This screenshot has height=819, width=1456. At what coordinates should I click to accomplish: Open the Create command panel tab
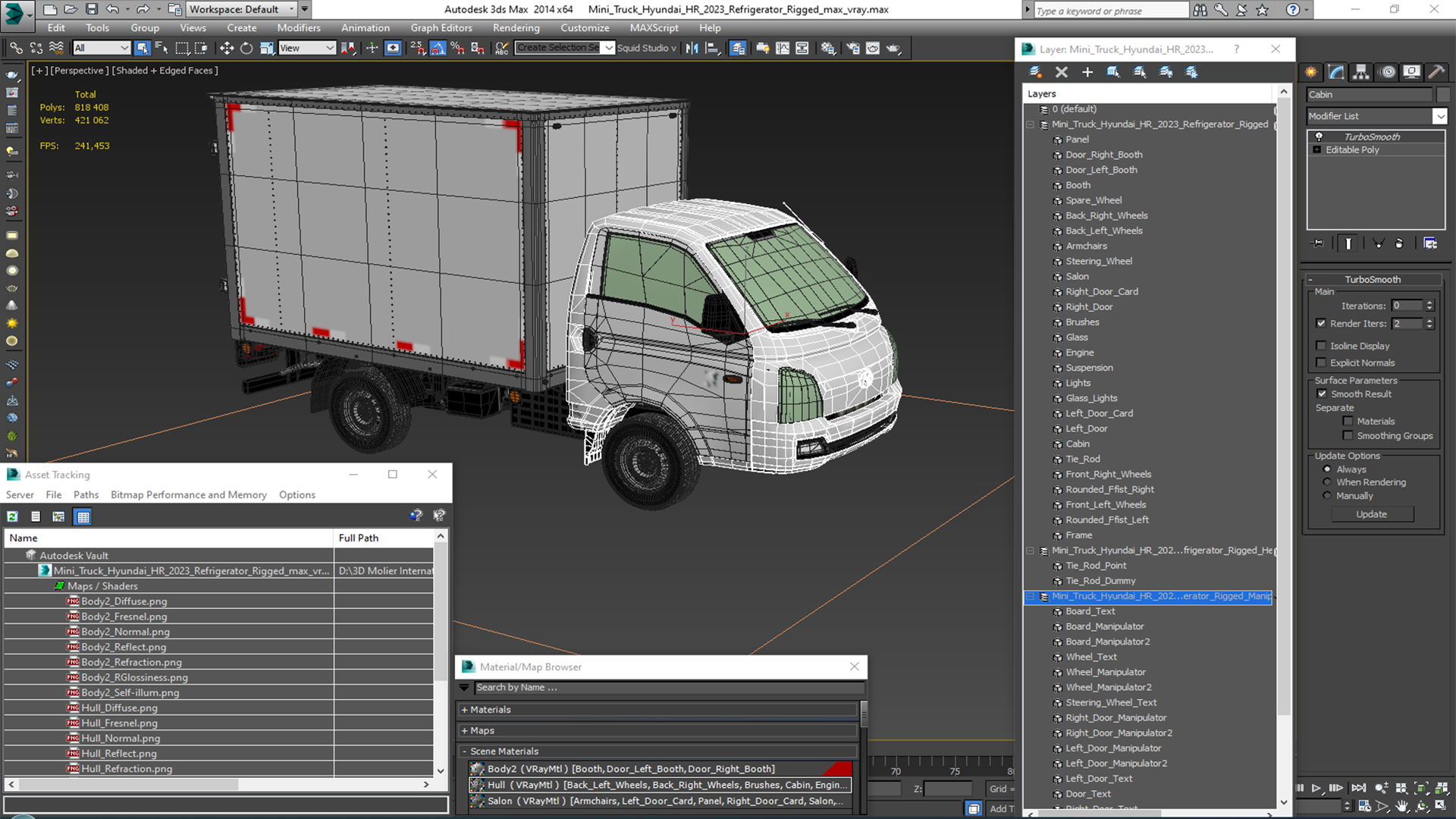pyautogui.click(x=1311, y=72)
